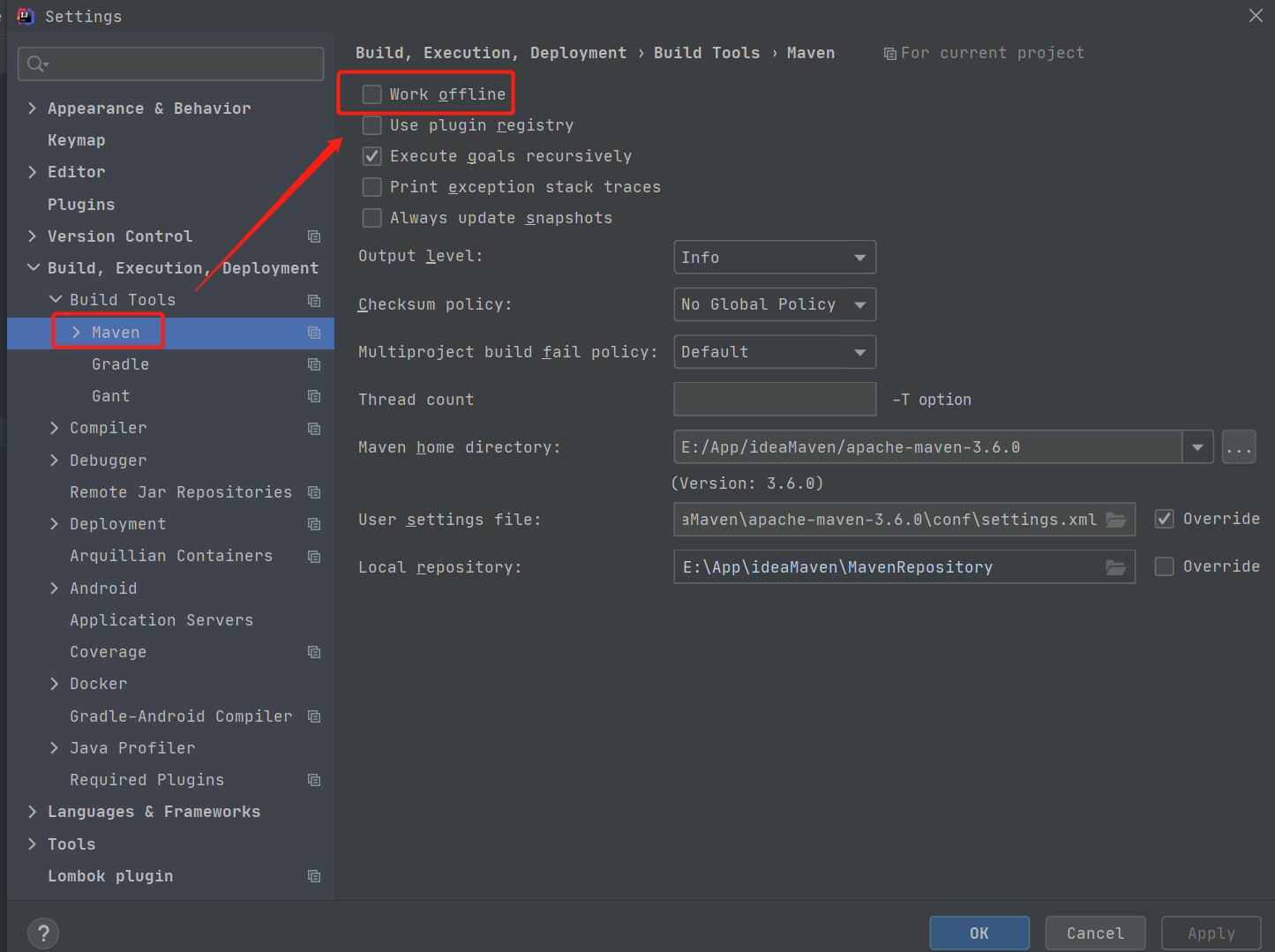The width and height of the screenshot is (1275, 952).
Task: Click the For current project icon
Action: [890, 54]
